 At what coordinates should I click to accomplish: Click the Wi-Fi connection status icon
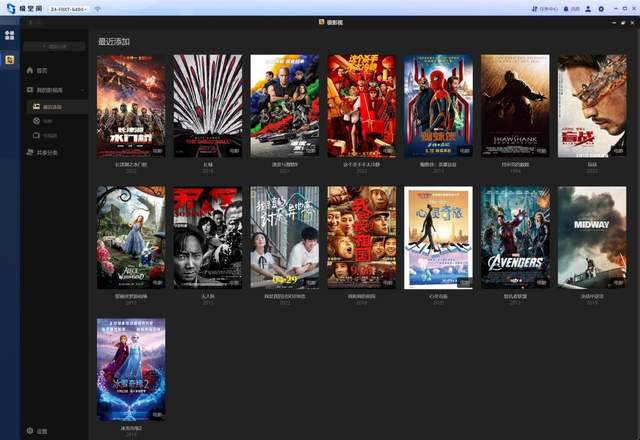(x=98, y=9)
